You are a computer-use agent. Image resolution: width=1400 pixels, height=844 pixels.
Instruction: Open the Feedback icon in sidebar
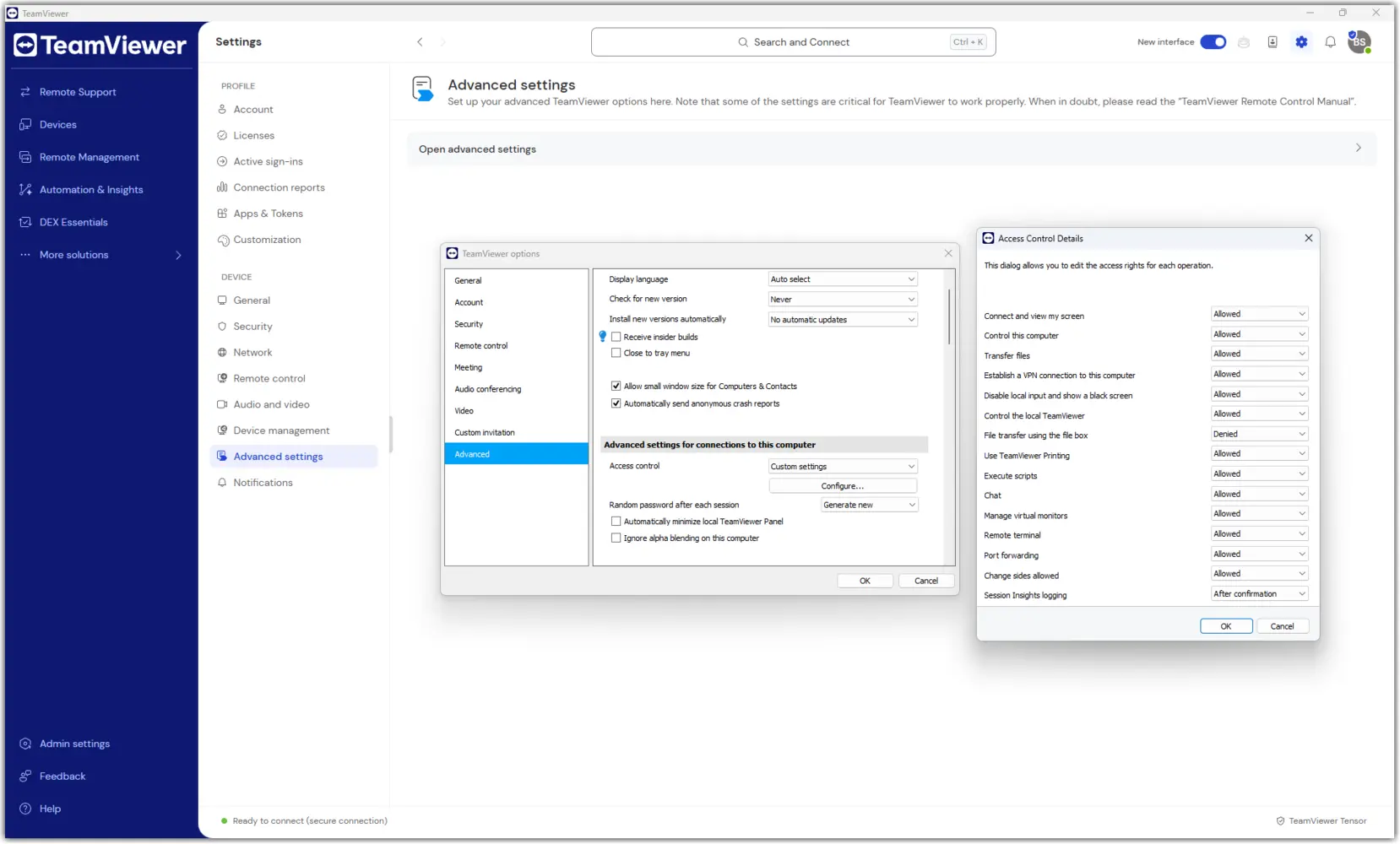tap(25, 776)
